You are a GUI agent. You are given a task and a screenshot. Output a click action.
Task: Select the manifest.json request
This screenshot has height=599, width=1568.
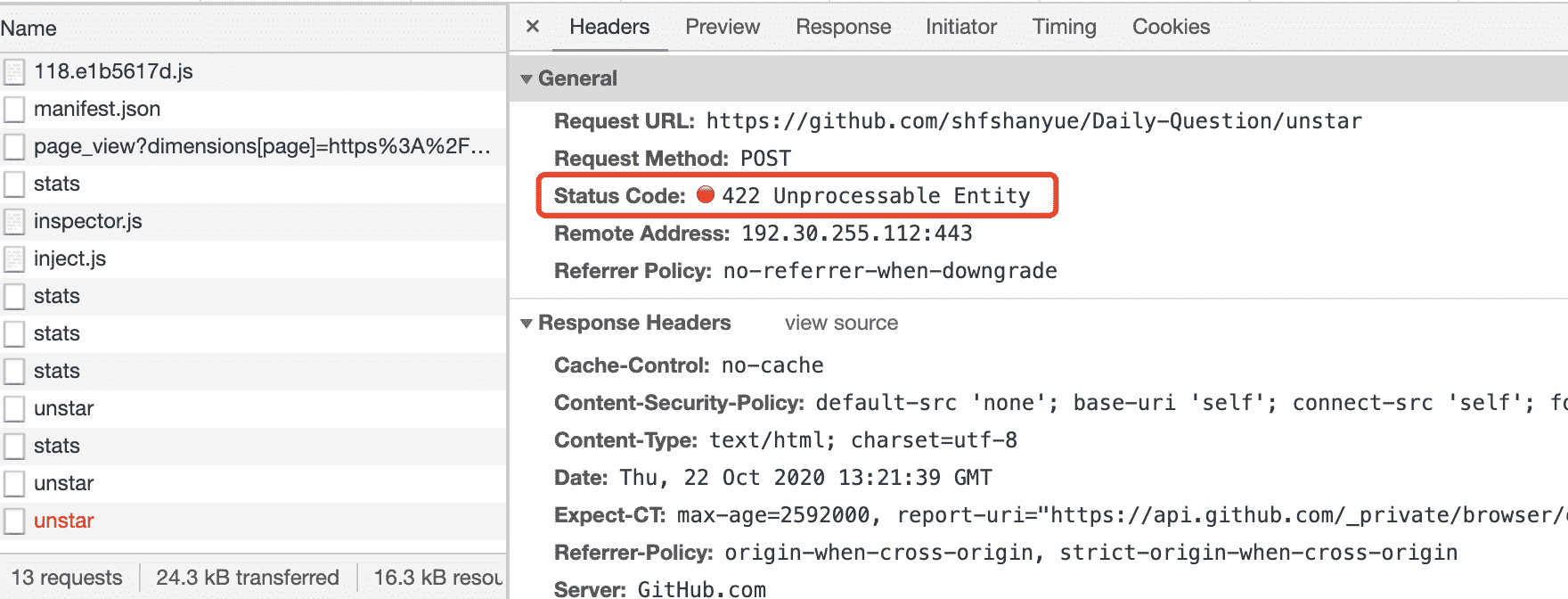point(97,109)
